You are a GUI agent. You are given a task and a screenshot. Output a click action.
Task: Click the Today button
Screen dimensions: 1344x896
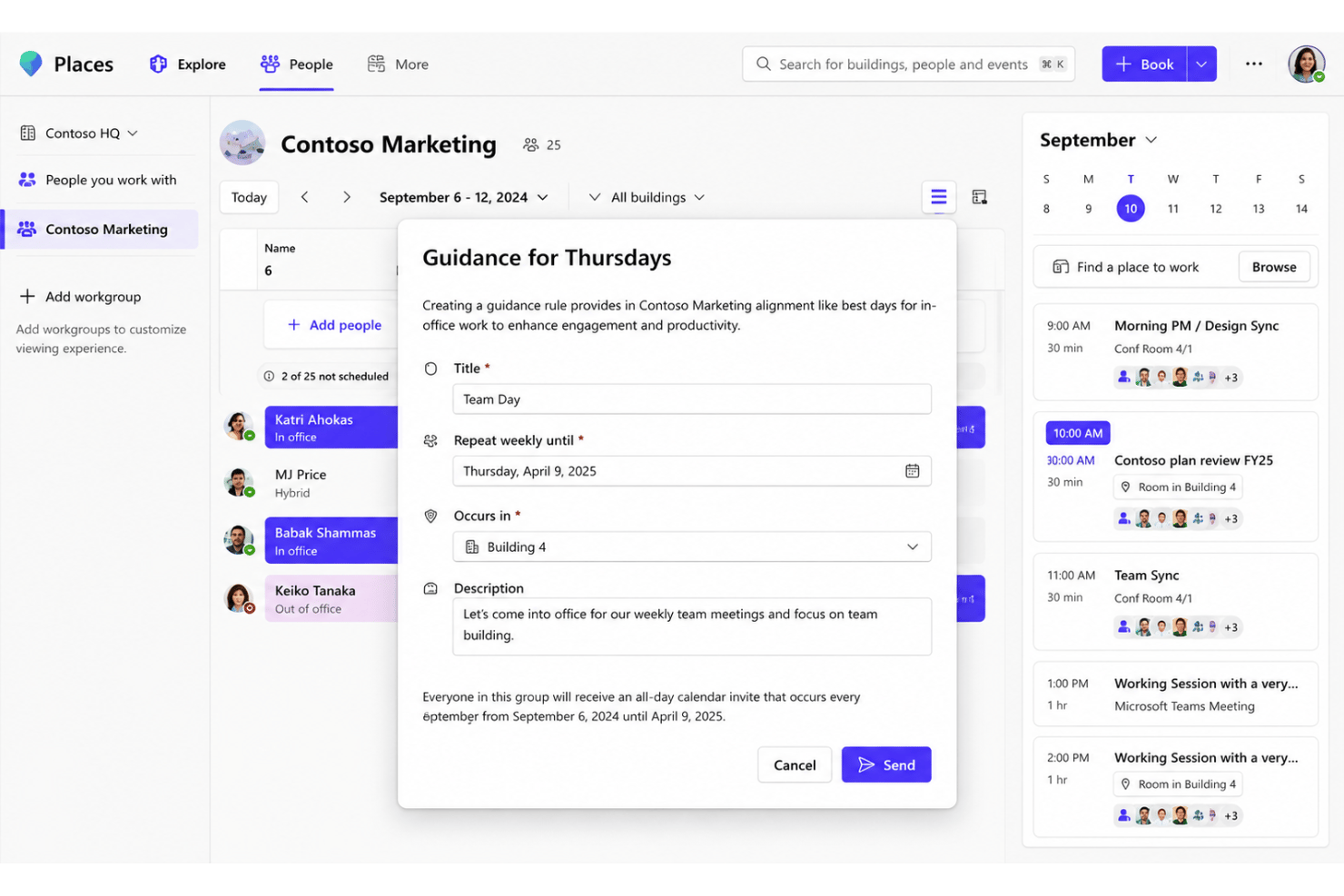(249, 197)
